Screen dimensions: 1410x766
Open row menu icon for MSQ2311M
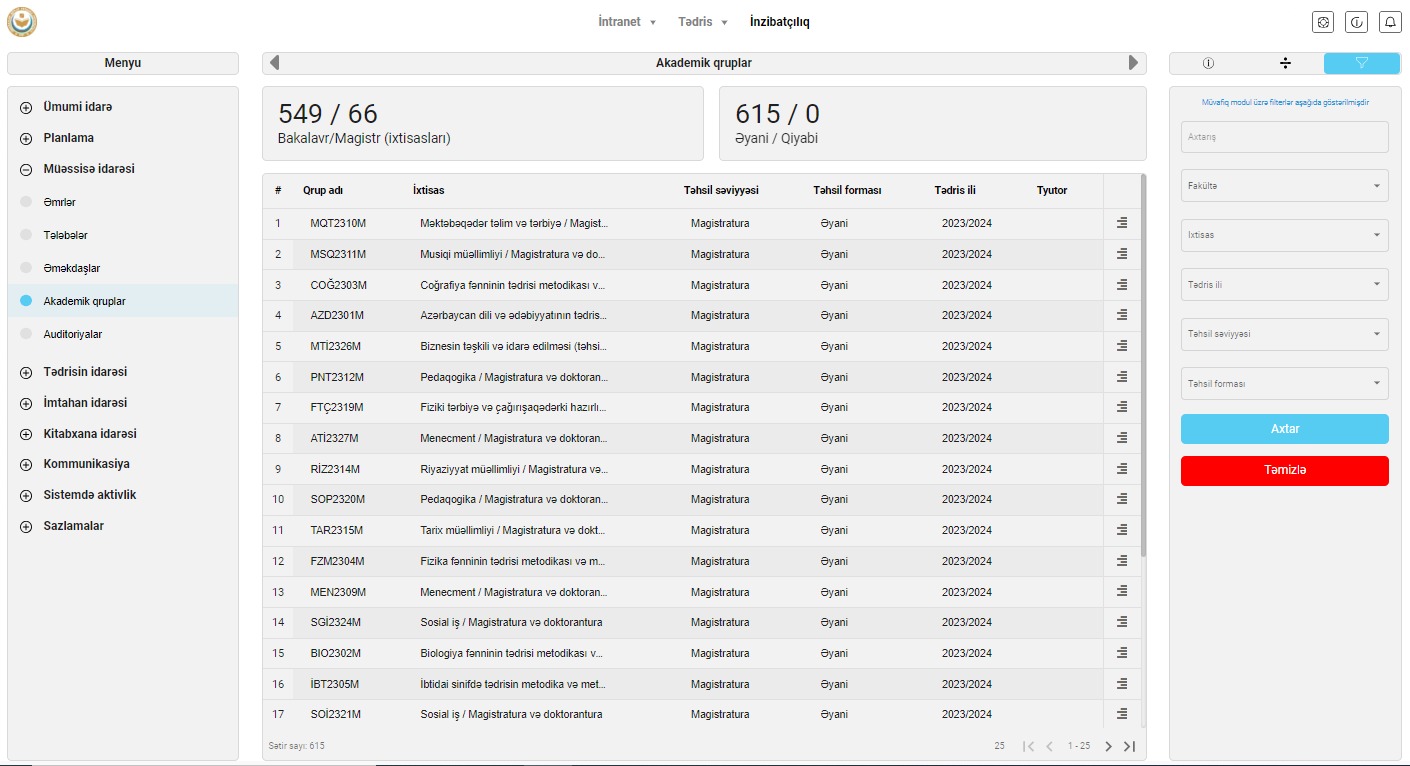(1122, 254)
